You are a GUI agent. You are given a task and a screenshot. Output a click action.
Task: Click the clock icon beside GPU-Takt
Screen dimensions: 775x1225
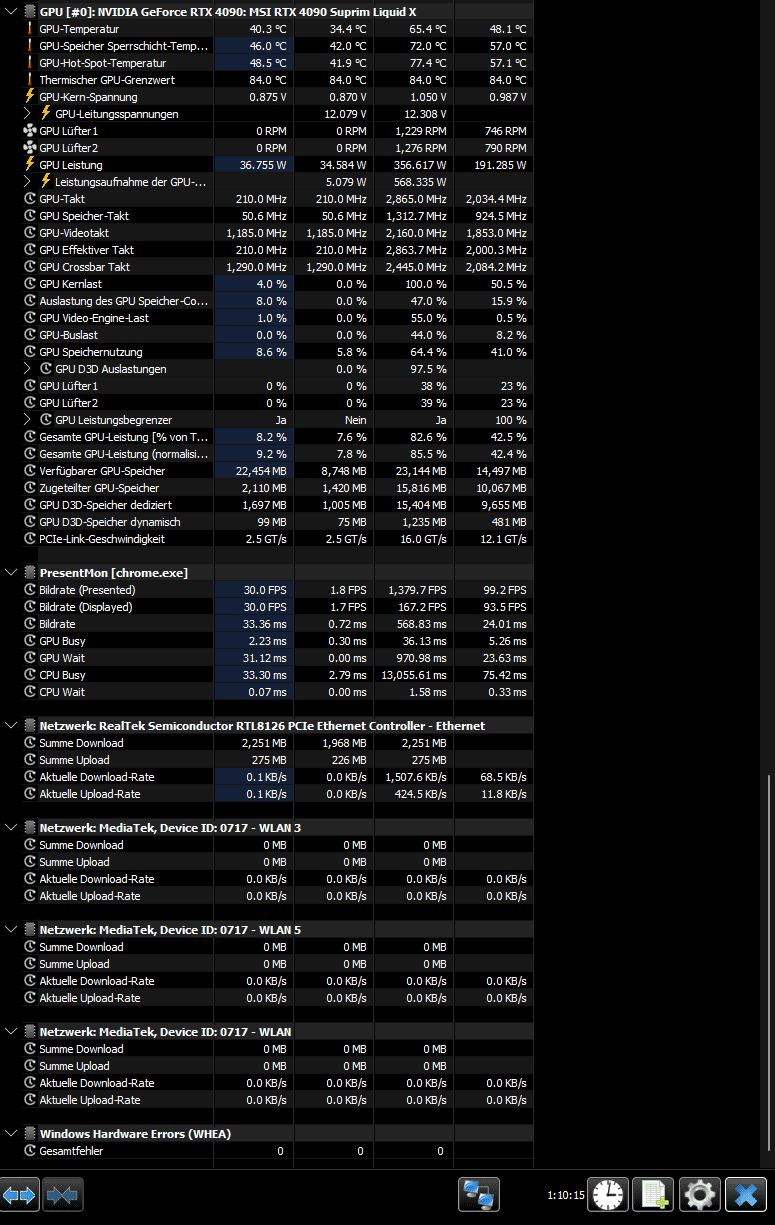(30, 199)
